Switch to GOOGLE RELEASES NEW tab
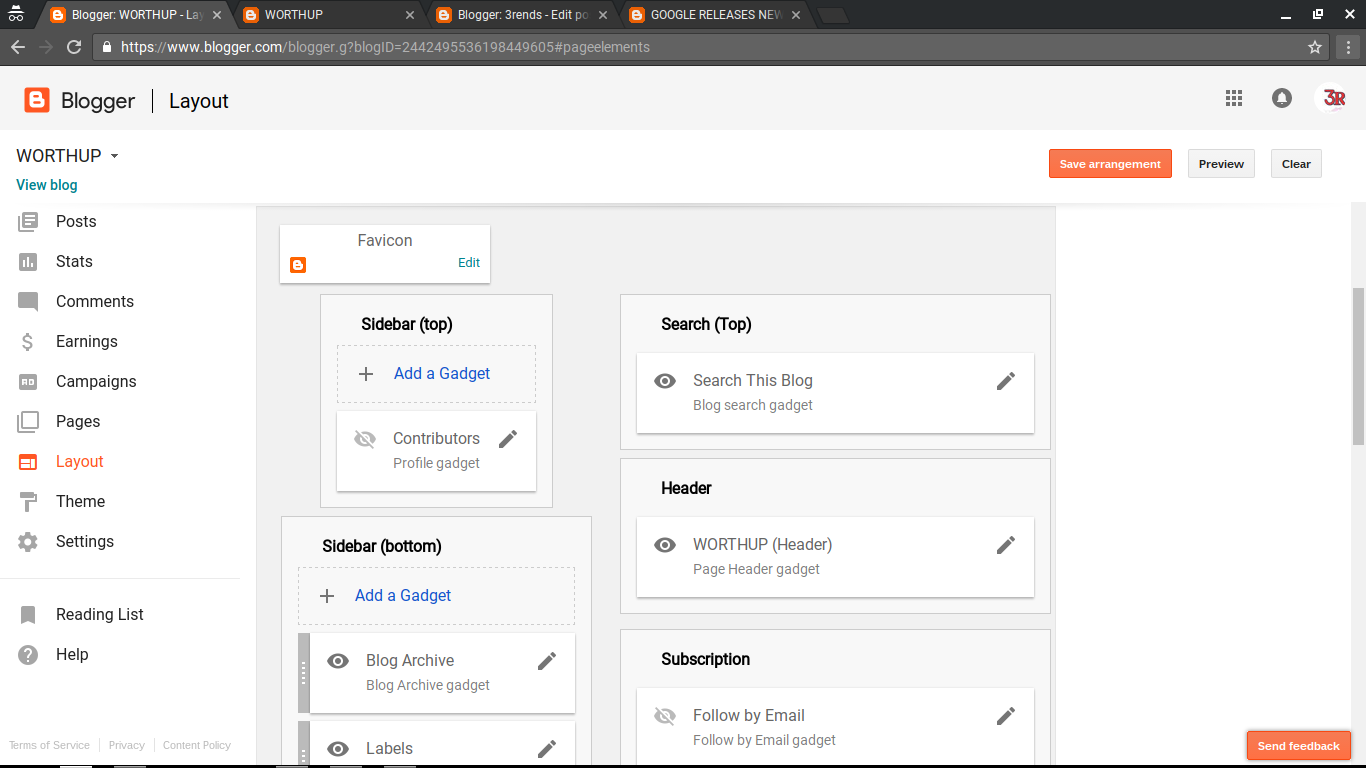This screenshot has height=768, width=1366. pos(715,15)
